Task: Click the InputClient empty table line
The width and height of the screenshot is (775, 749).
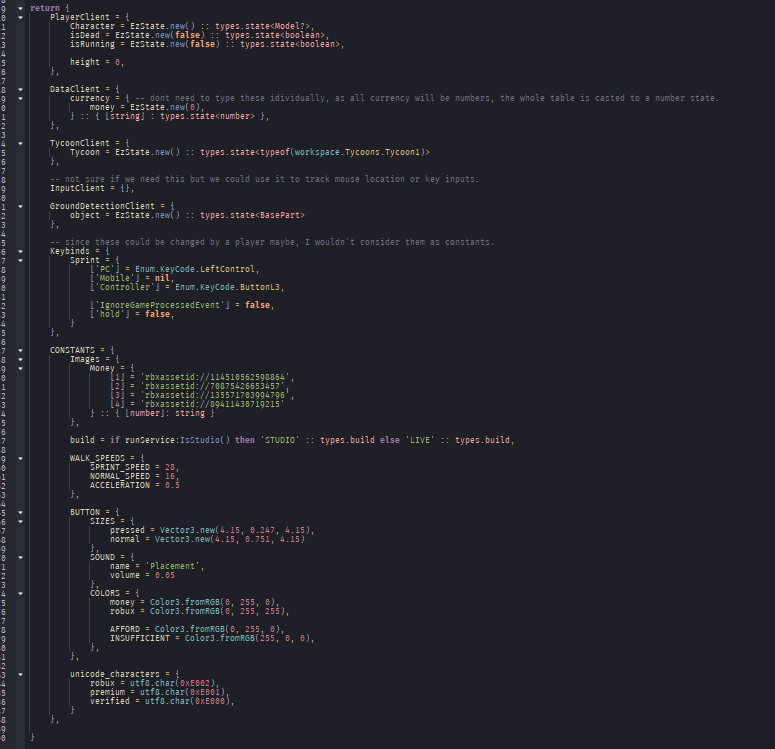Action: tap(91, 188)
